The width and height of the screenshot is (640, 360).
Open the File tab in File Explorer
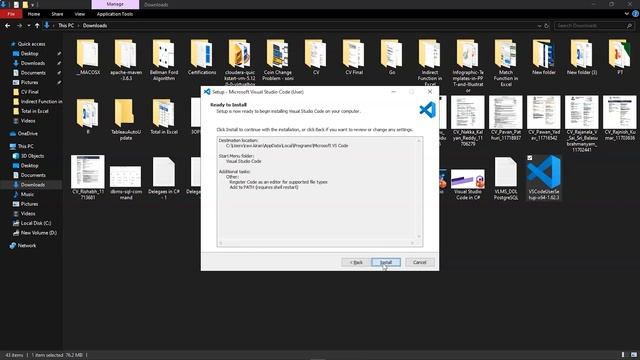coord(11,14)
